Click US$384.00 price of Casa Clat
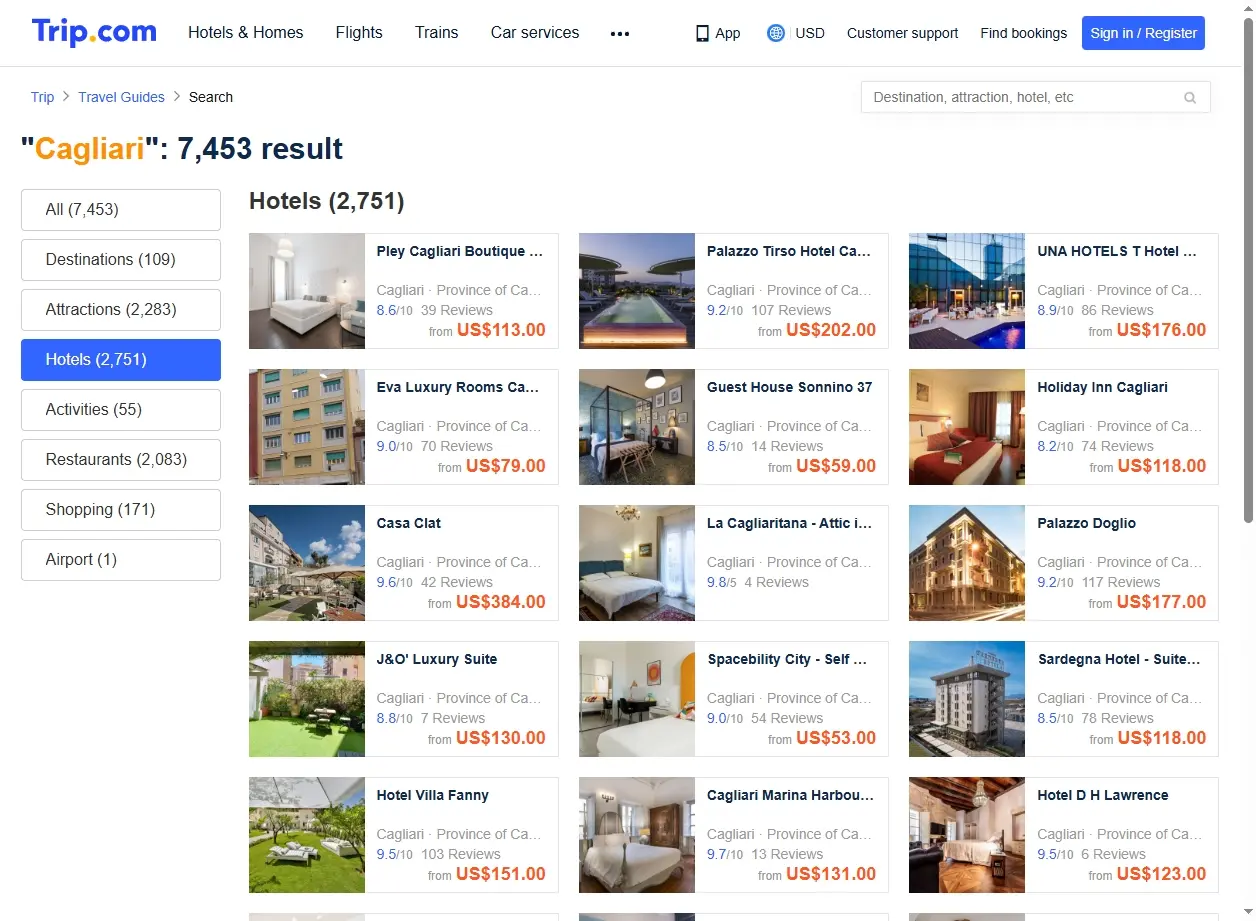Image resolution: width=1256 pixels, height=921 pixels. 501,602
